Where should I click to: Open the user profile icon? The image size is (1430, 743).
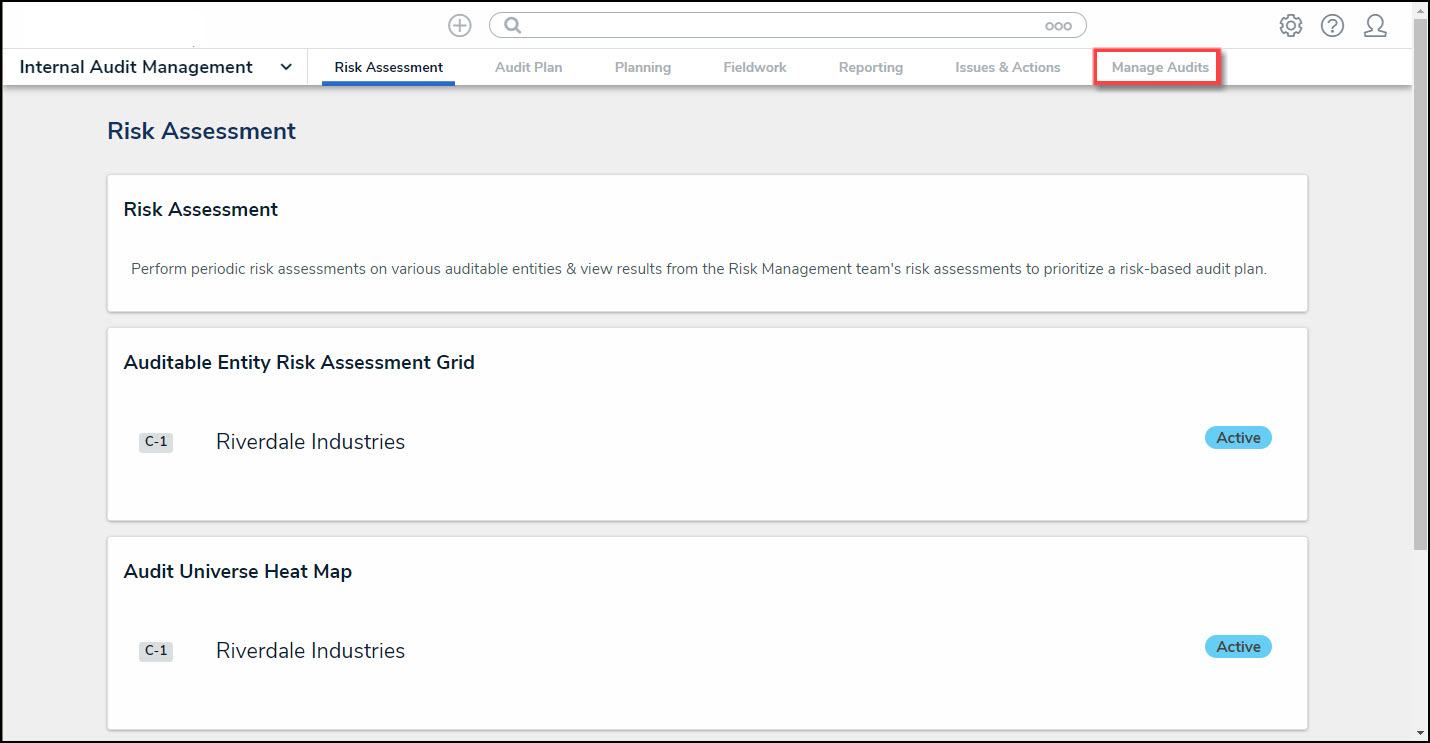(1375, 26)
